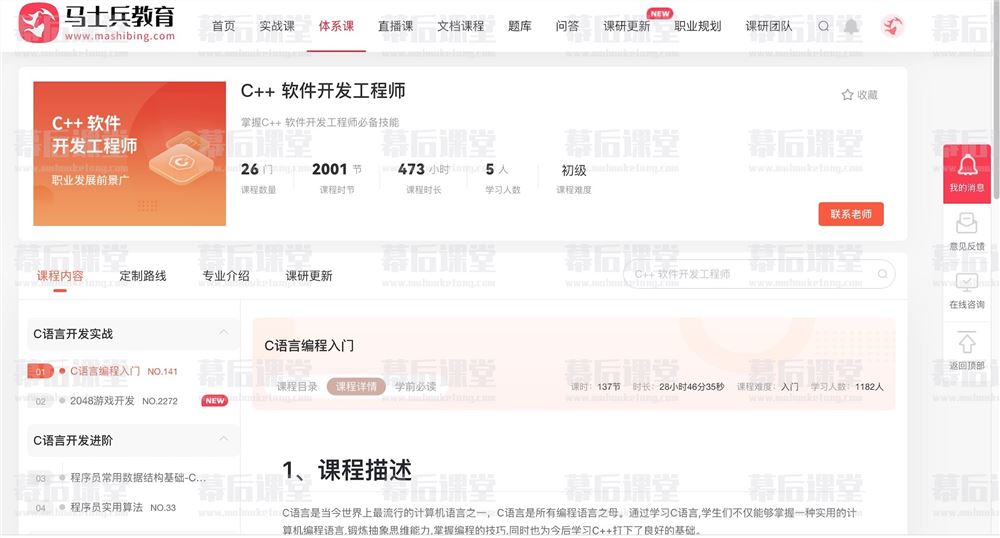Viewport: 1000px width, 538px height.
Task: Go to 首页 in navigation
Action: tap(223, 26)
